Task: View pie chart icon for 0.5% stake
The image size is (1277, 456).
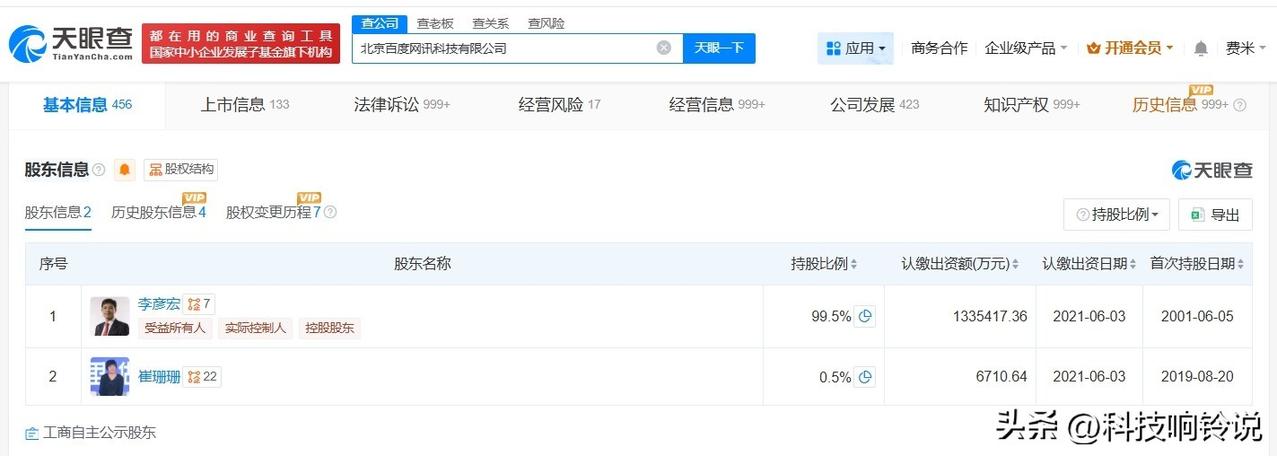Action: pos(866,377)
